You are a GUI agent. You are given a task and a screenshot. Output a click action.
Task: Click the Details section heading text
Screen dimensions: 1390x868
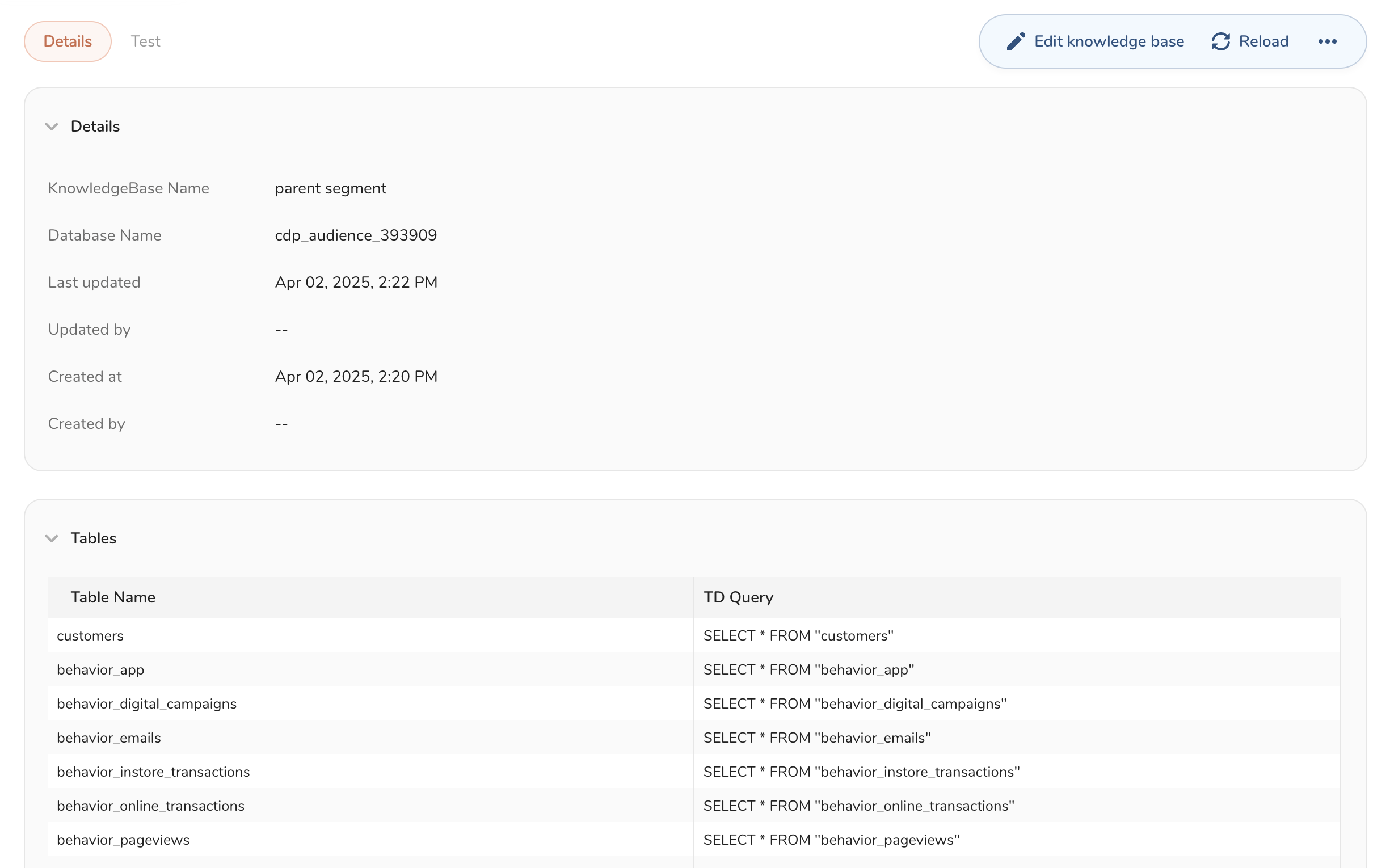(95, 127)
